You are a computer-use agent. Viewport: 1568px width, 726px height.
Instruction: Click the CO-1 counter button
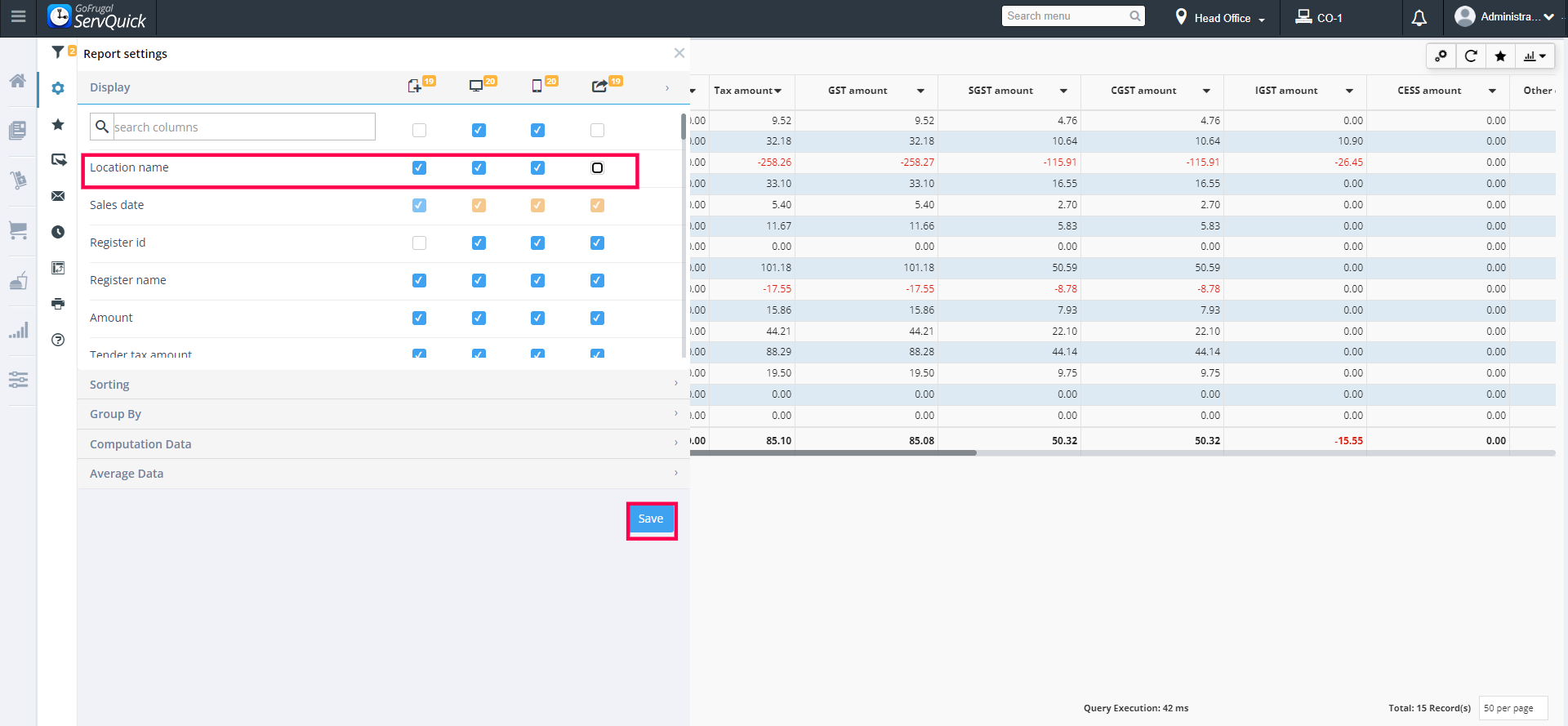[x=1320, y=17]
